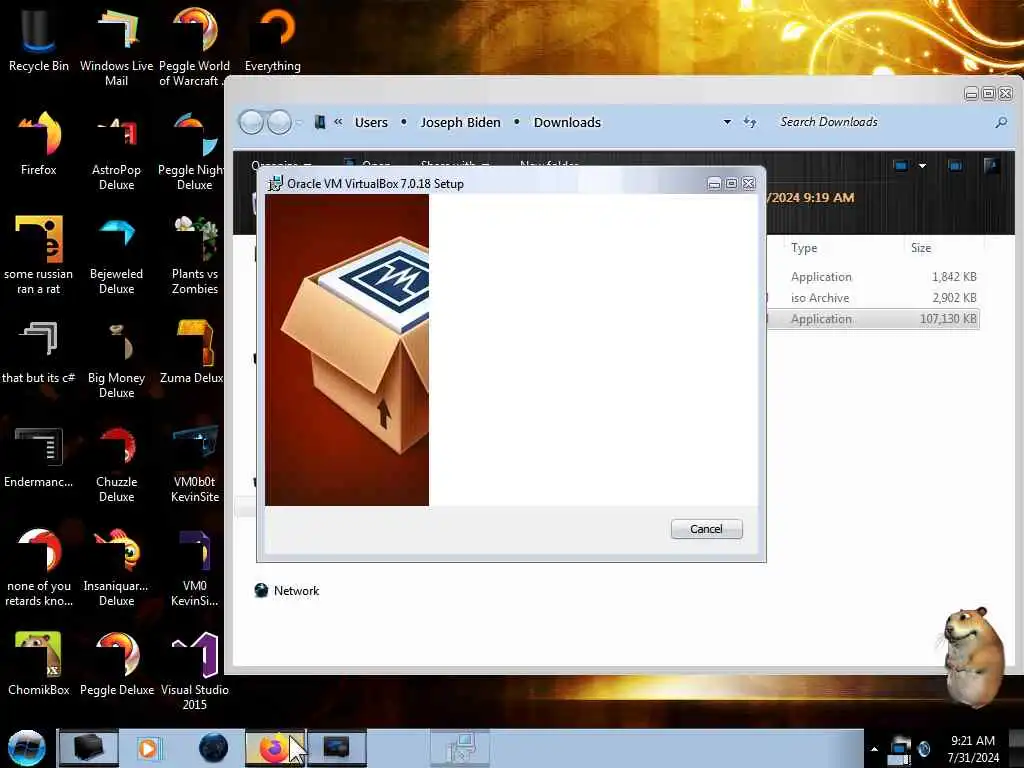This screenshot has height=768, width=1024.
Task: Click the taskbar clock and date
Action: tap(973, 749)
